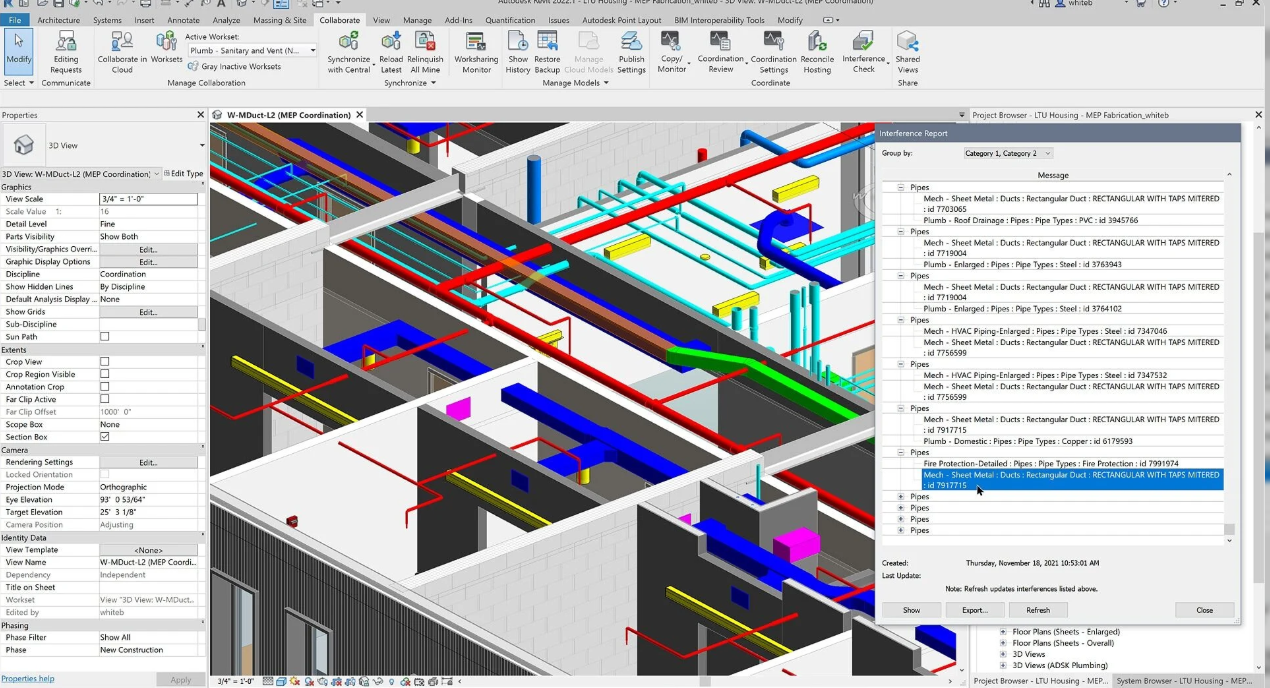This screenshot has width=1270, height=688.
Task: Open the Manage ribbon tab
Action: coord(417,20)
